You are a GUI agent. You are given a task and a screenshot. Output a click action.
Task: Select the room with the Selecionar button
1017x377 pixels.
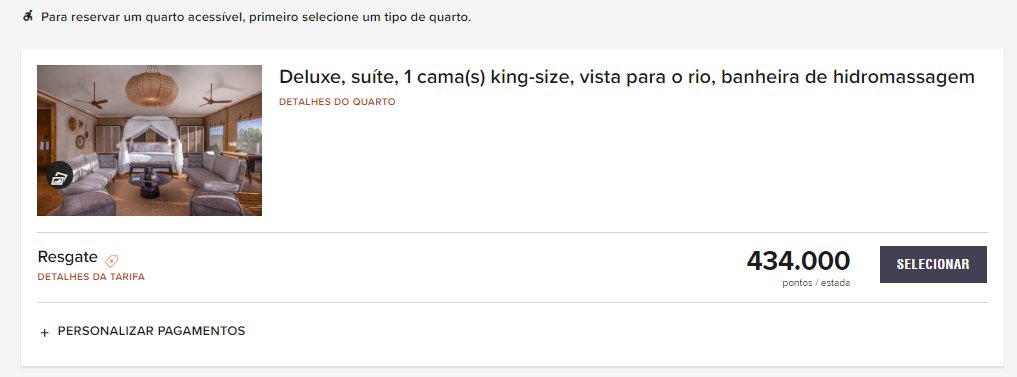coord(933,264)
